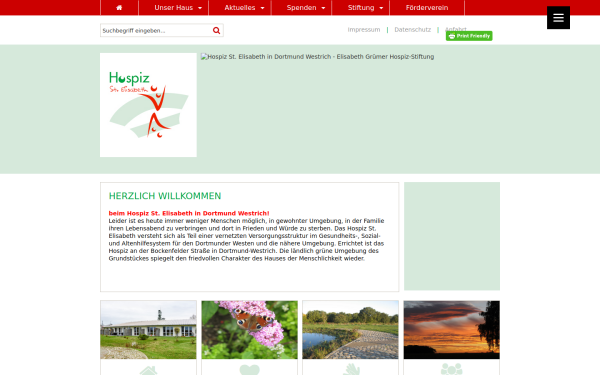Open the Datenschutz link
Viewport: 600px width, 375px height.
click(x=412, y=29)
